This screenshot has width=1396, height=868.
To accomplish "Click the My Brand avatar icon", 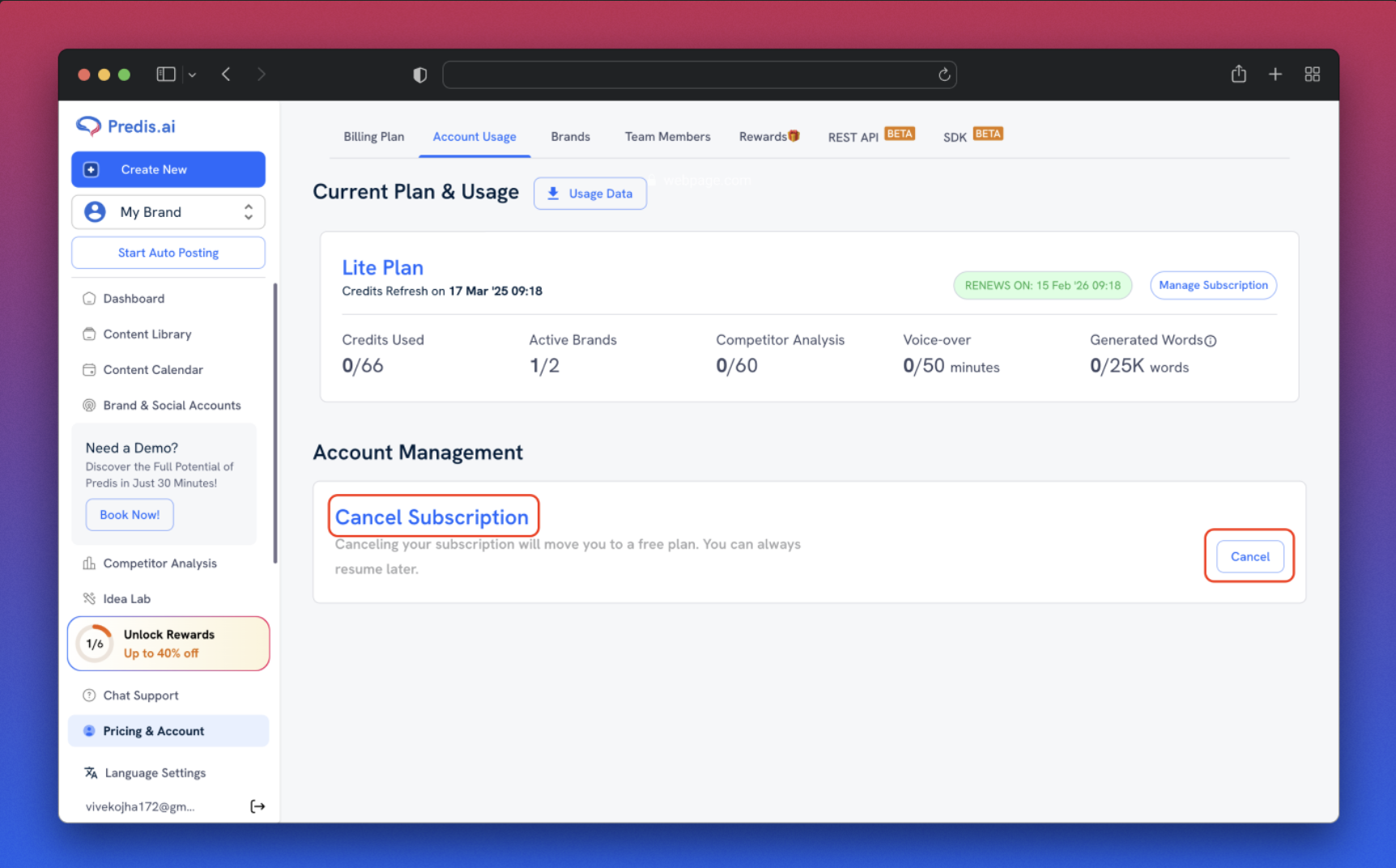I will point(95,212).
